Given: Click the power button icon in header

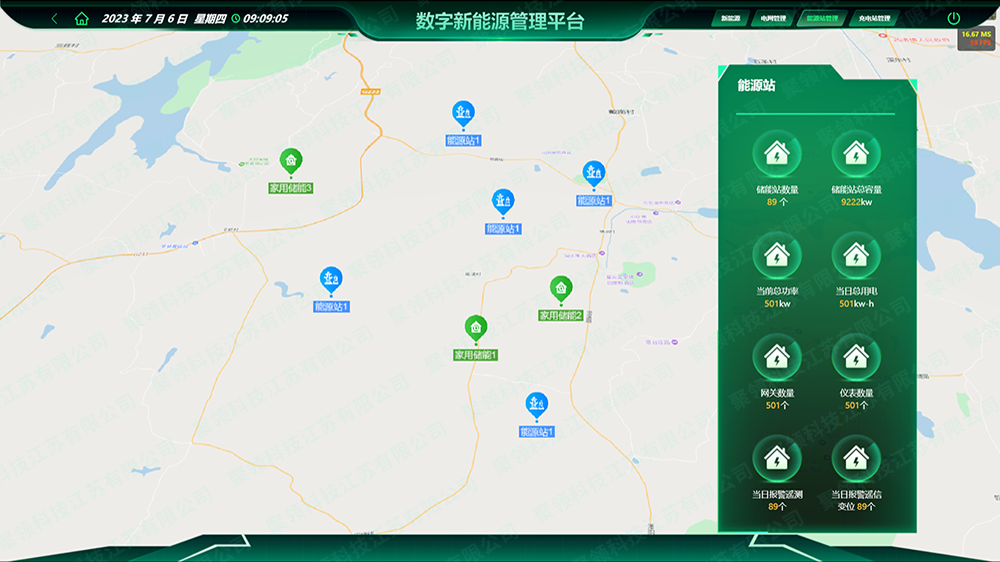Looking at the screenshot, I should tap(953, 18).
